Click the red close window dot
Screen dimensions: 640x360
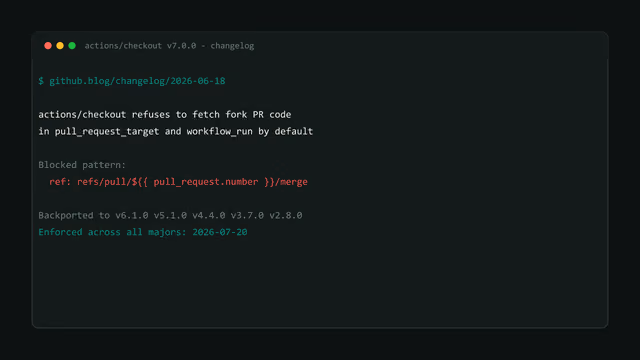click(48, 46)
